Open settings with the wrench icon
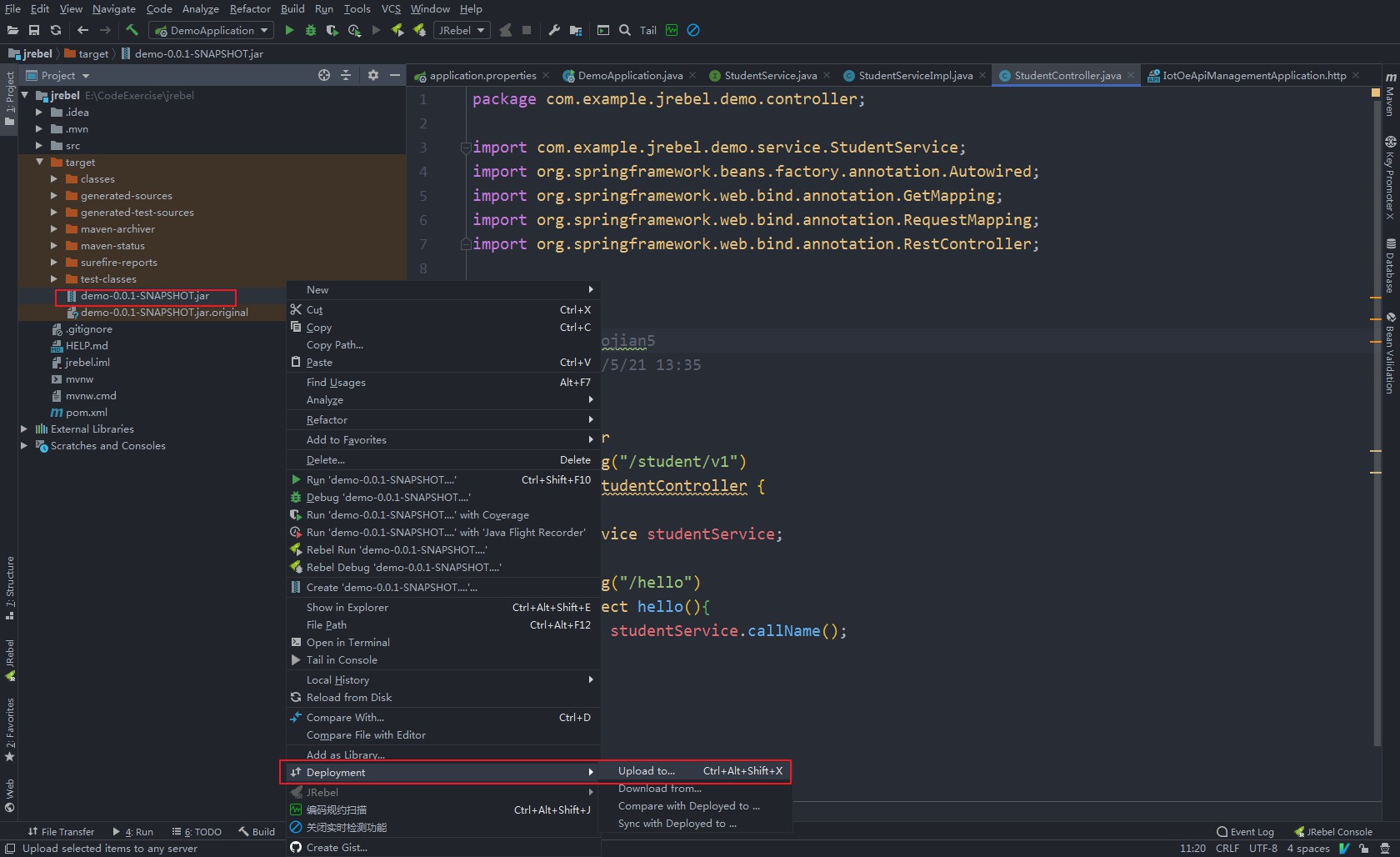 pyautogui.click(x=554, y=30)
